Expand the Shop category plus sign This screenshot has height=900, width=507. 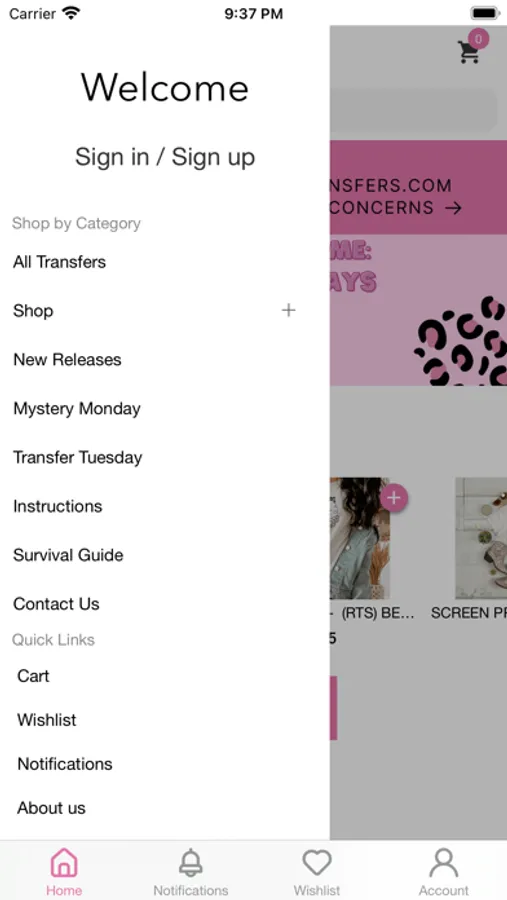(288, 311)
